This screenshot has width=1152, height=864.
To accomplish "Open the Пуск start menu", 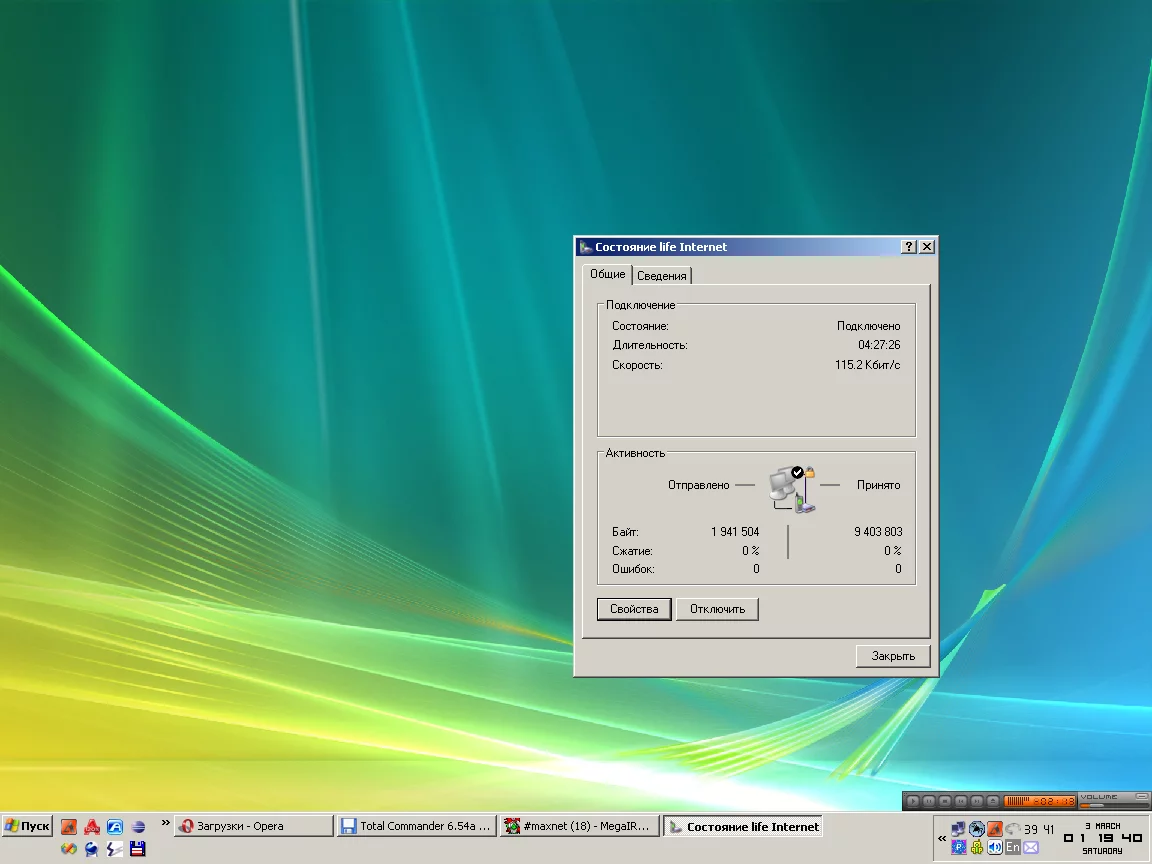I will pyautogui.click(x=28, y=826).
